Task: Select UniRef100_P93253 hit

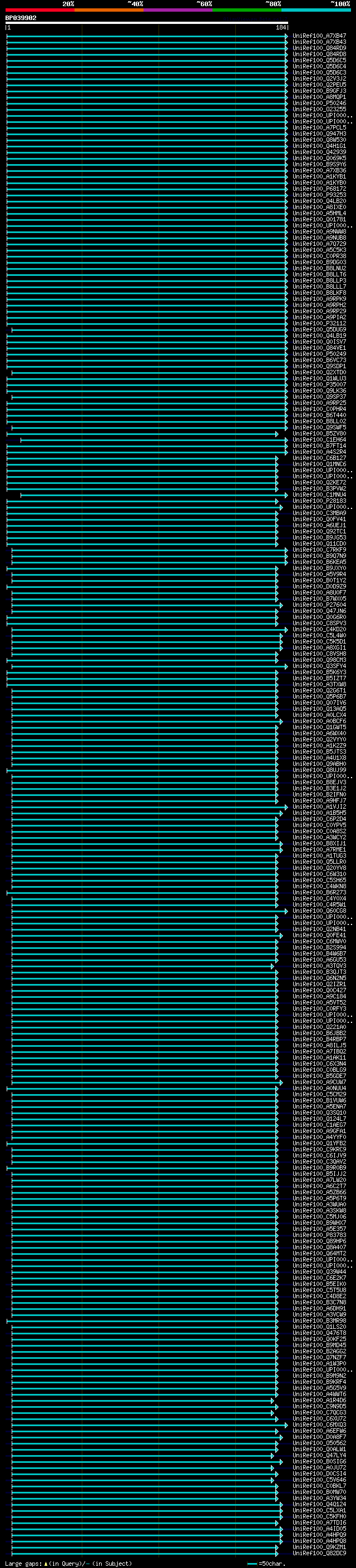Action: point(319,195)
